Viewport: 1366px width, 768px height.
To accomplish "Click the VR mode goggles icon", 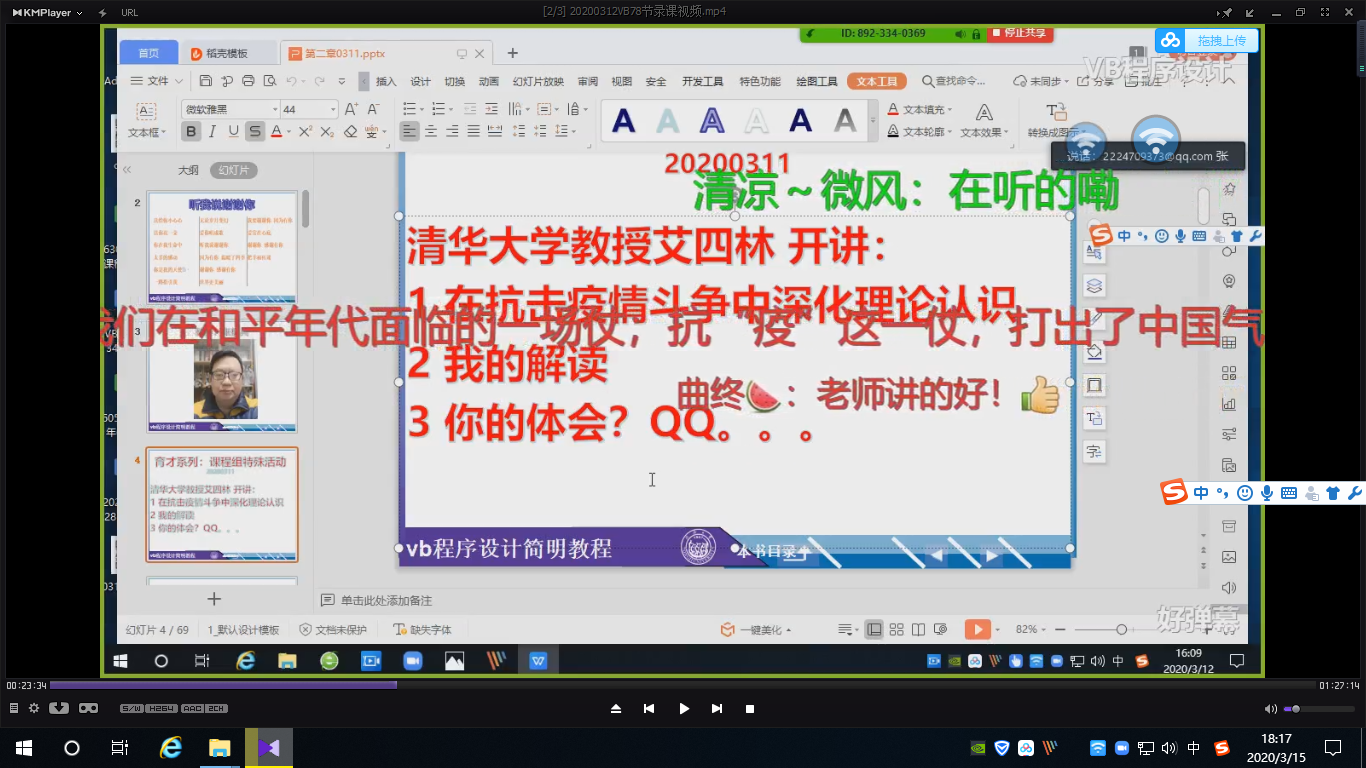I will 88,708.
